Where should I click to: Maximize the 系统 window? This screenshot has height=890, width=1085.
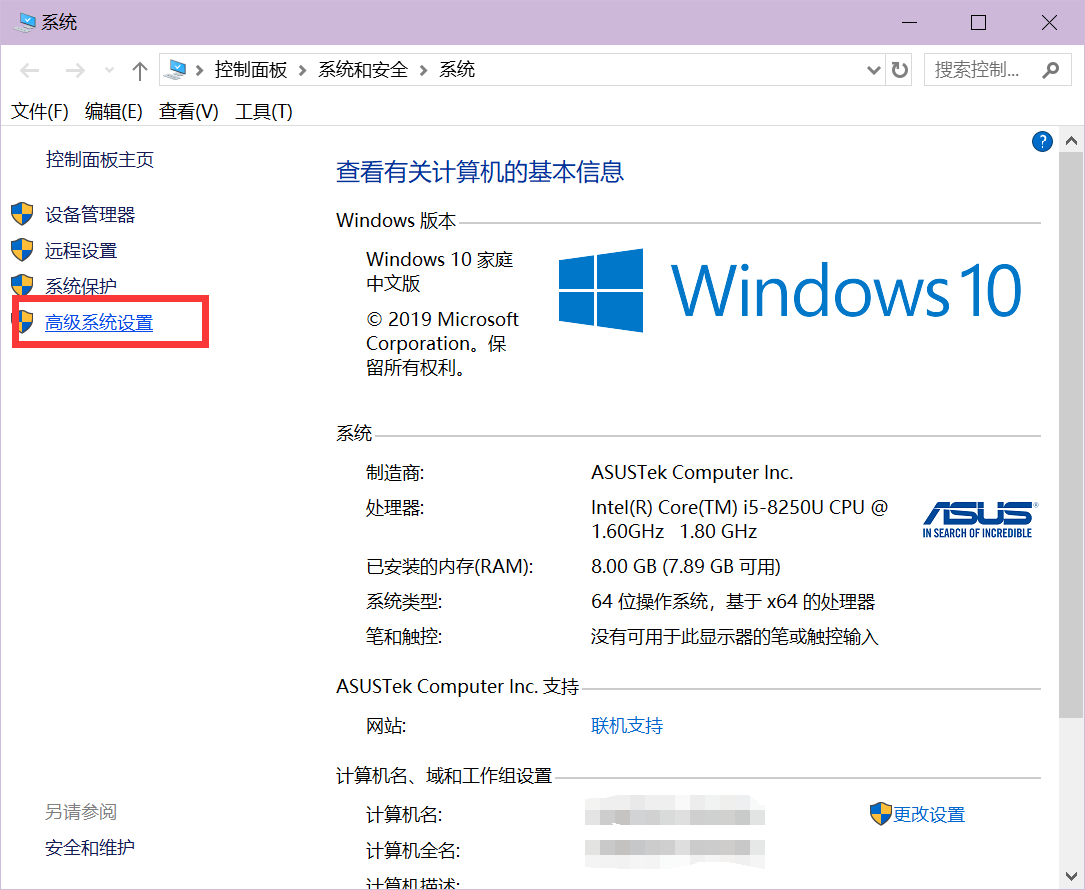click(978, 23)
